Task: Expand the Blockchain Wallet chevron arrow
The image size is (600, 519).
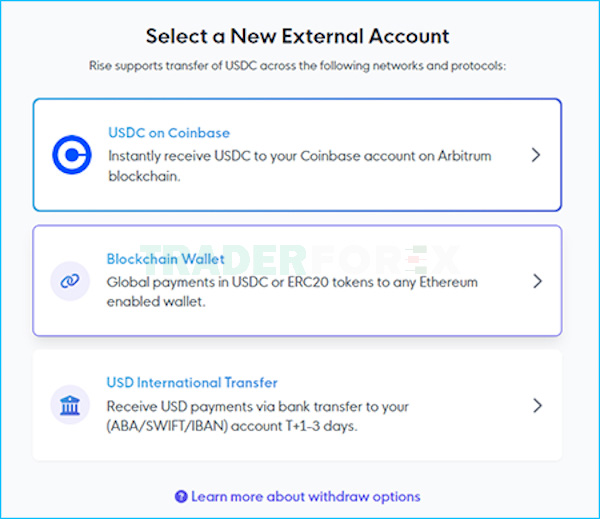Action: point(537,281)
